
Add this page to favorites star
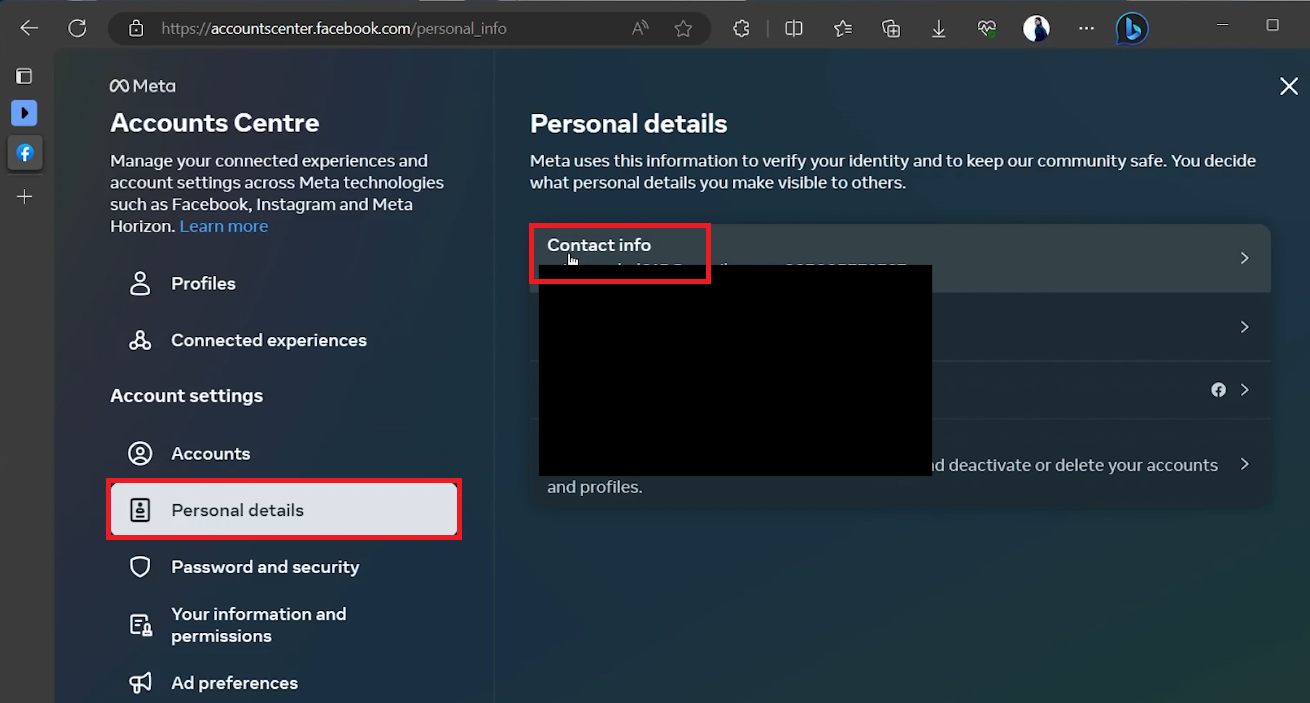click(683, 29)
